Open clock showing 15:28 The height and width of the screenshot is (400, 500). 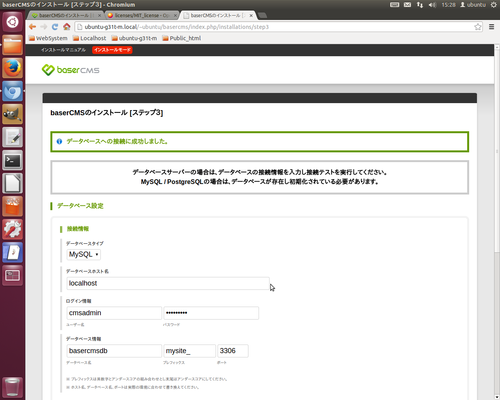tap(448, 5)
